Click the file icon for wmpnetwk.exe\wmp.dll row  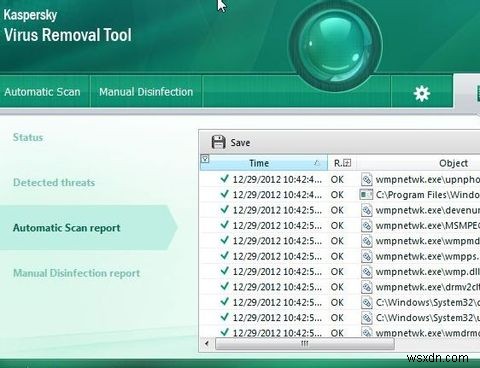coord(367,272)
